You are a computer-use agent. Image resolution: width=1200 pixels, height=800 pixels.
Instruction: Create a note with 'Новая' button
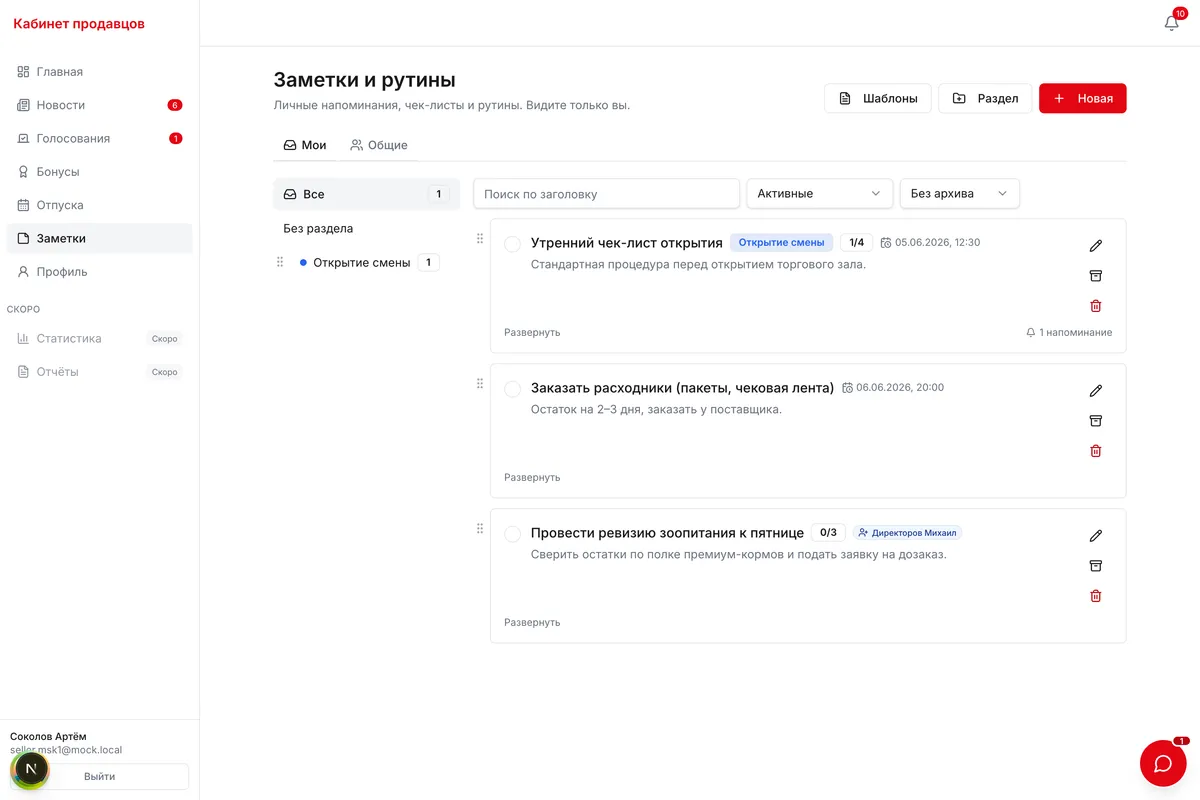[1083, 98]
